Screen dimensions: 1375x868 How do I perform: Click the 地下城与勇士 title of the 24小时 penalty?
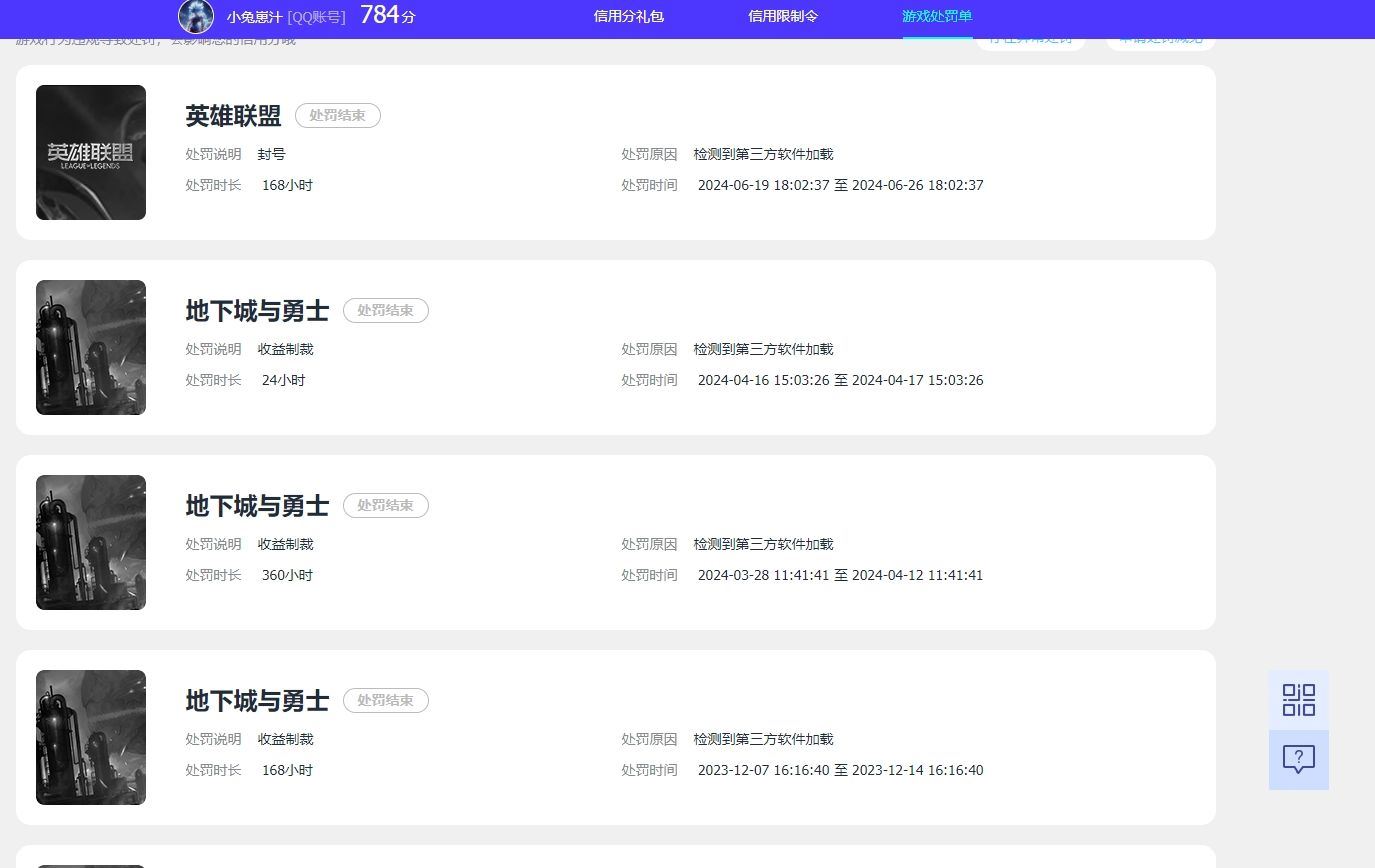point(257,311)
